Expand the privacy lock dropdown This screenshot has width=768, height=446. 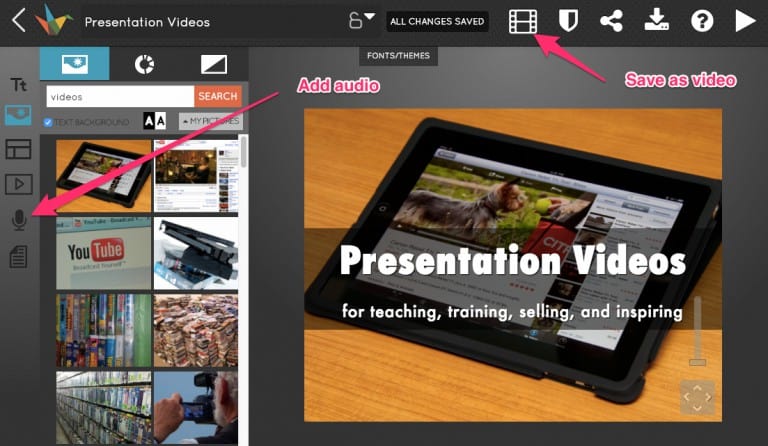point(362,20)
